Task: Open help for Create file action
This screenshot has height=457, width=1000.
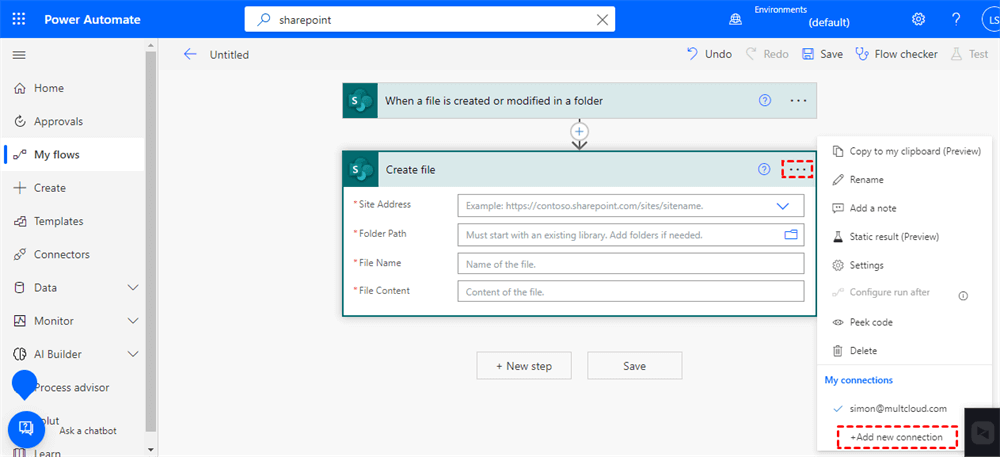Action: (764, 169)
